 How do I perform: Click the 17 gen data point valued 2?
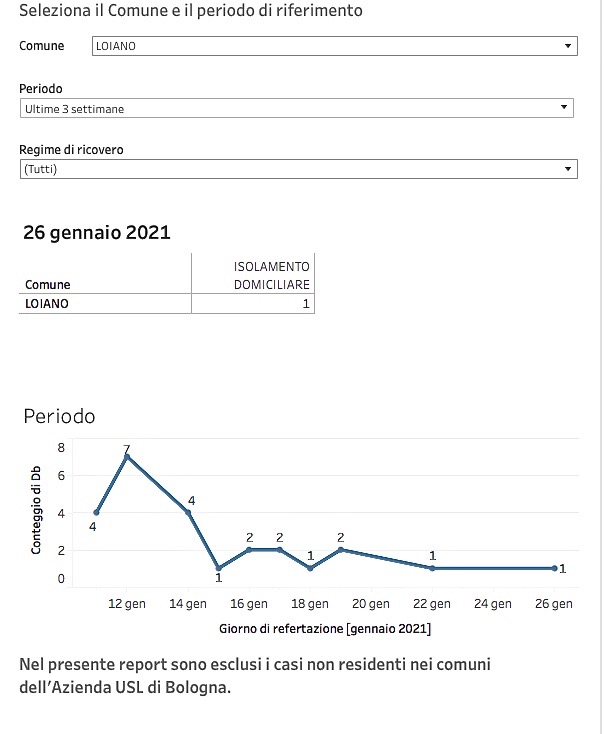click(x=280, y=550)
